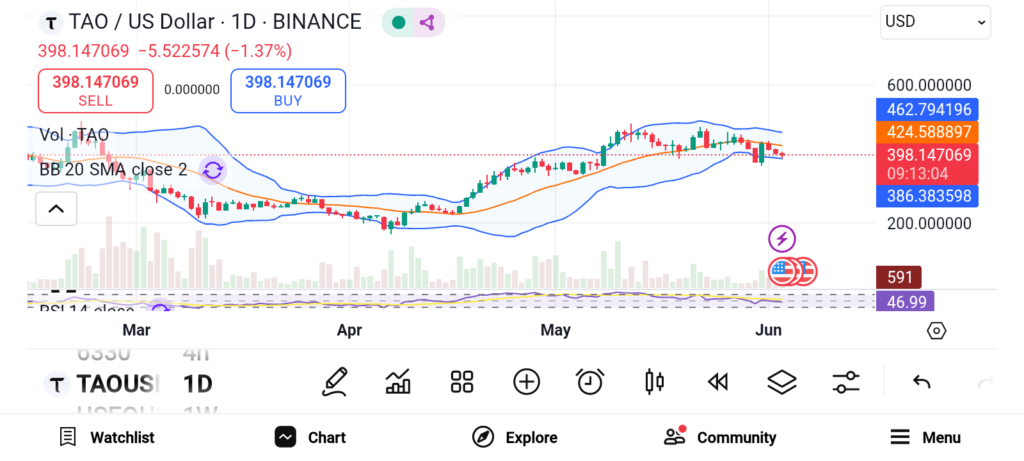Open the indicators chart icon

pos(398,382)
